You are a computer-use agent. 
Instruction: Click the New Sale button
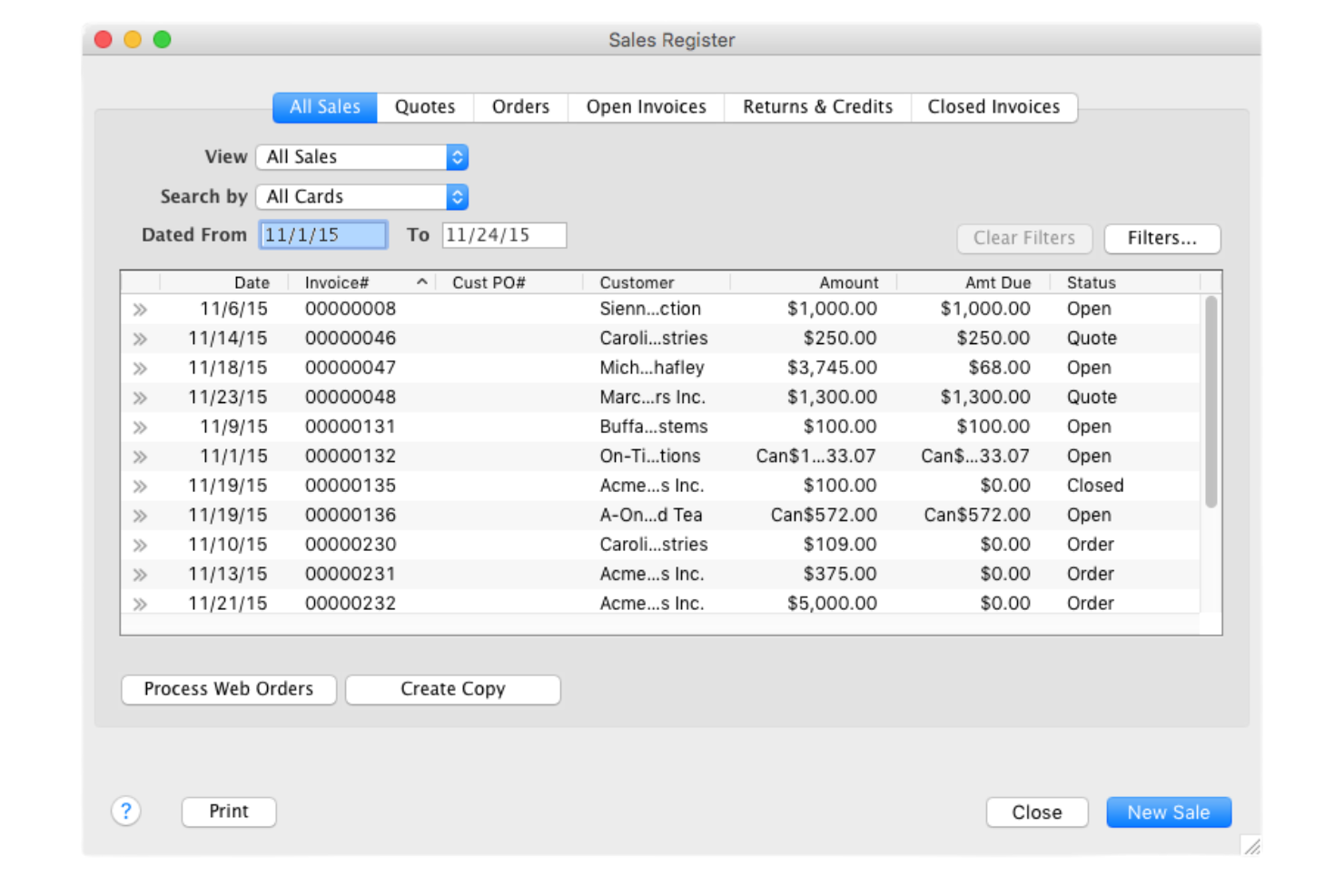(x=1169, y=812)
